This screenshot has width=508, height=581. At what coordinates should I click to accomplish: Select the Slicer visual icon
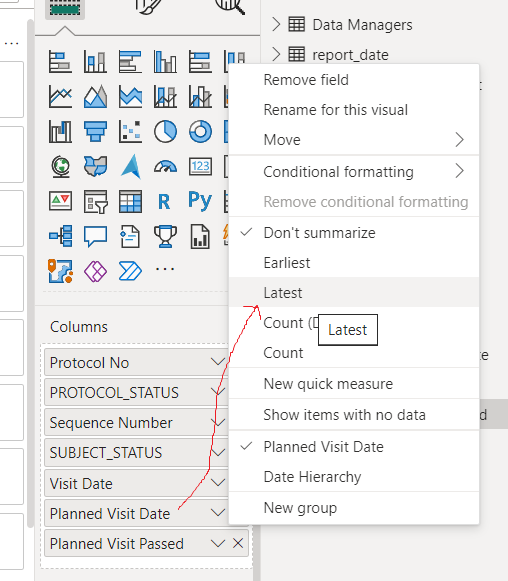pos(95,201)
